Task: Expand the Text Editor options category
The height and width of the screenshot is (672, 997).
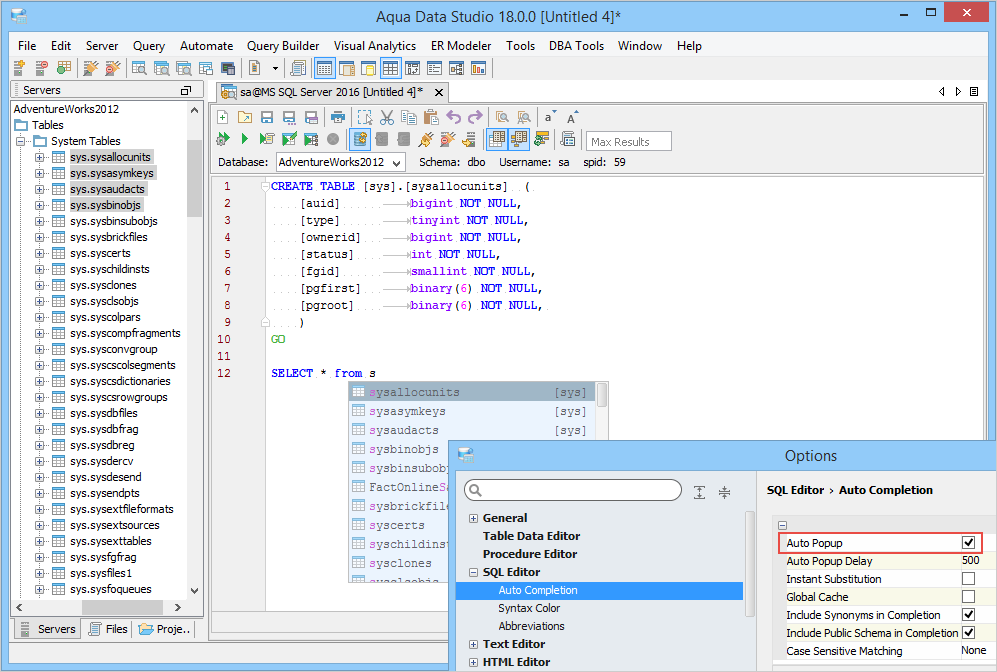Action: pos(473,644)
